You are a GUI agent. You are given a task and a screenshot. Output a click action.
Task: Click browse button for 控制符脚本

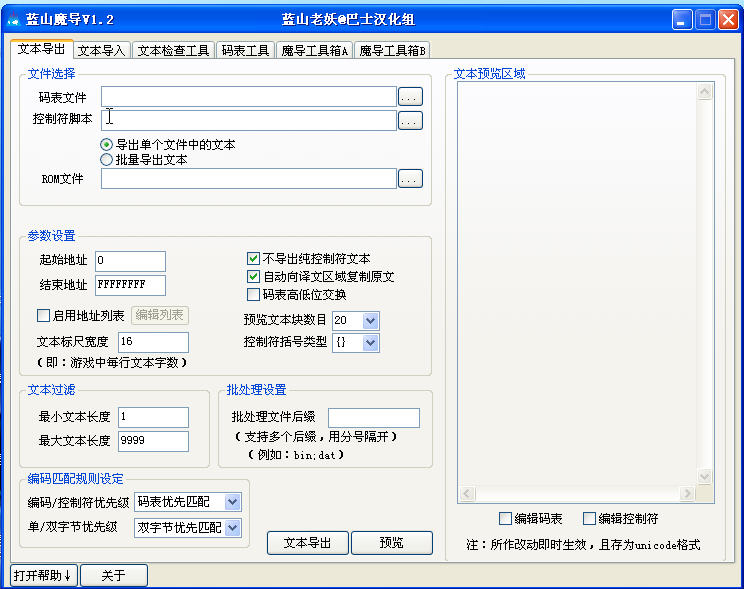[x=410, y=121]
